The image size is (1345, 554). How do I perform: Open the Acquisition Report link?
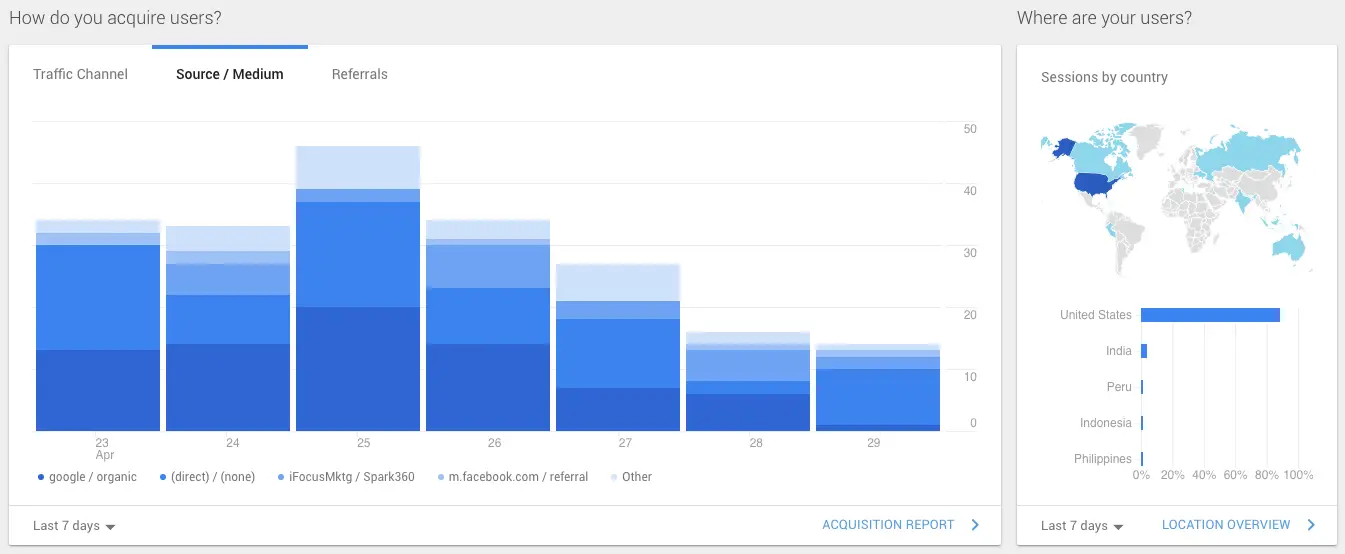click(x=888, y=525)
